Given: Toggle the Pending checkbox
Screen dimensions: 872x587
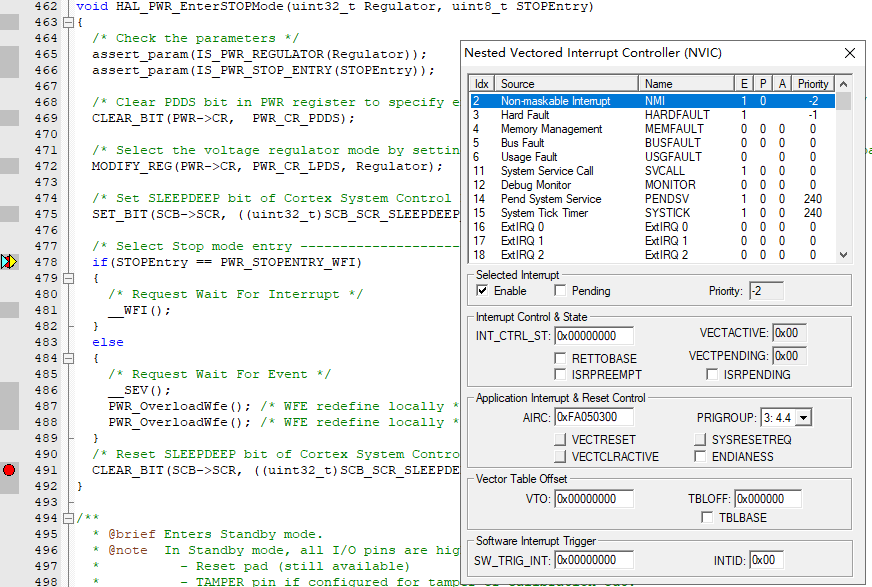Looking at the screenshot, I should (x=560, y=291).
